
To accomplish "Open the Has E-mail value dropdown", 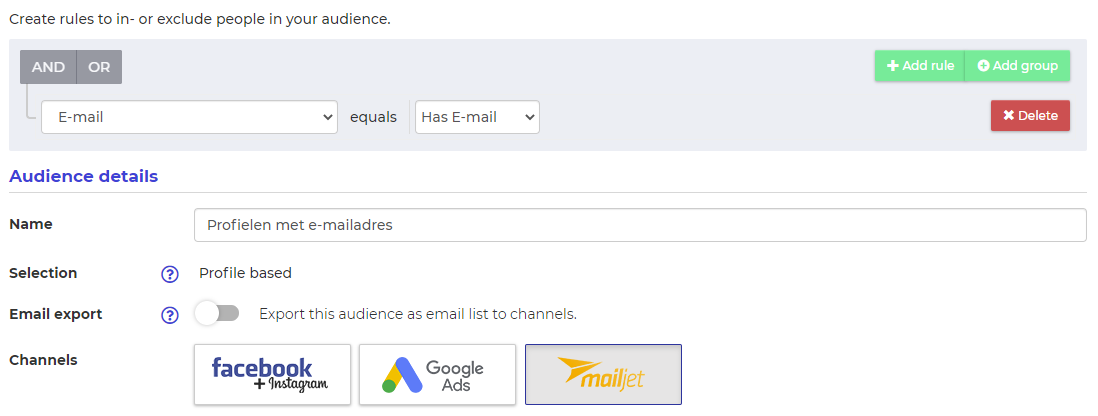I will (478, 117).
